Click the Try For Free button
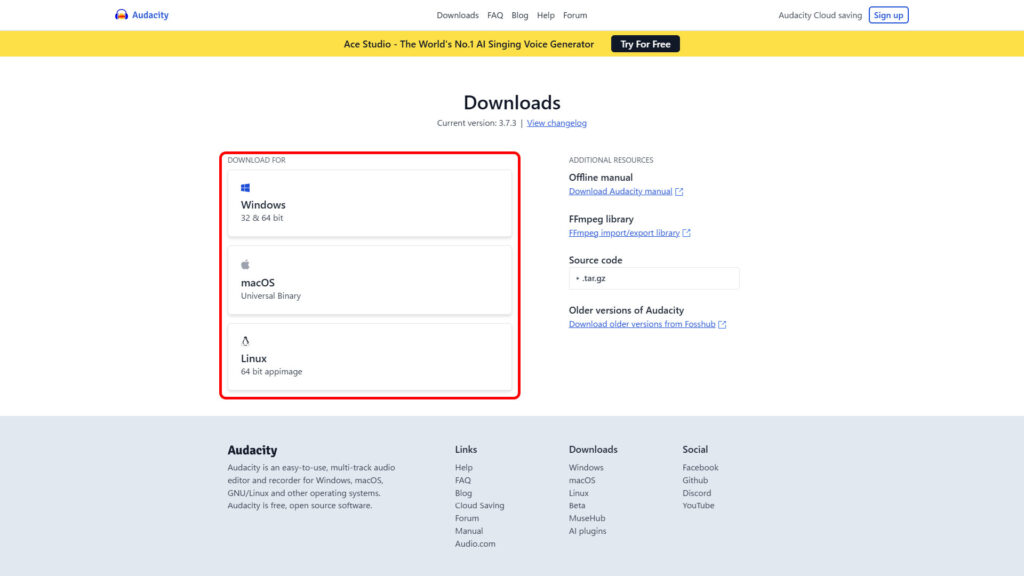This screenshot has width=1024, height=576. click(x=645, y=44)
